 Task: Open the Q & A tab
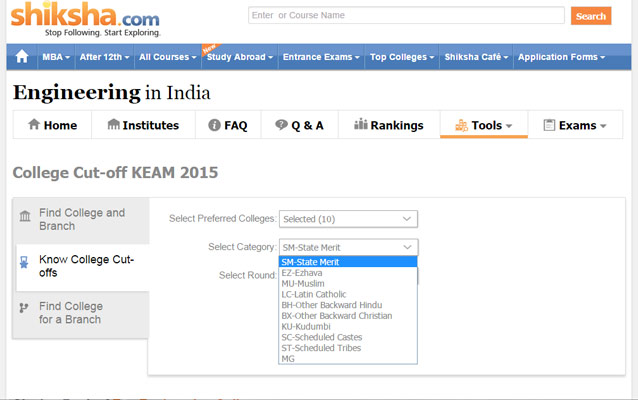point(298,125)
